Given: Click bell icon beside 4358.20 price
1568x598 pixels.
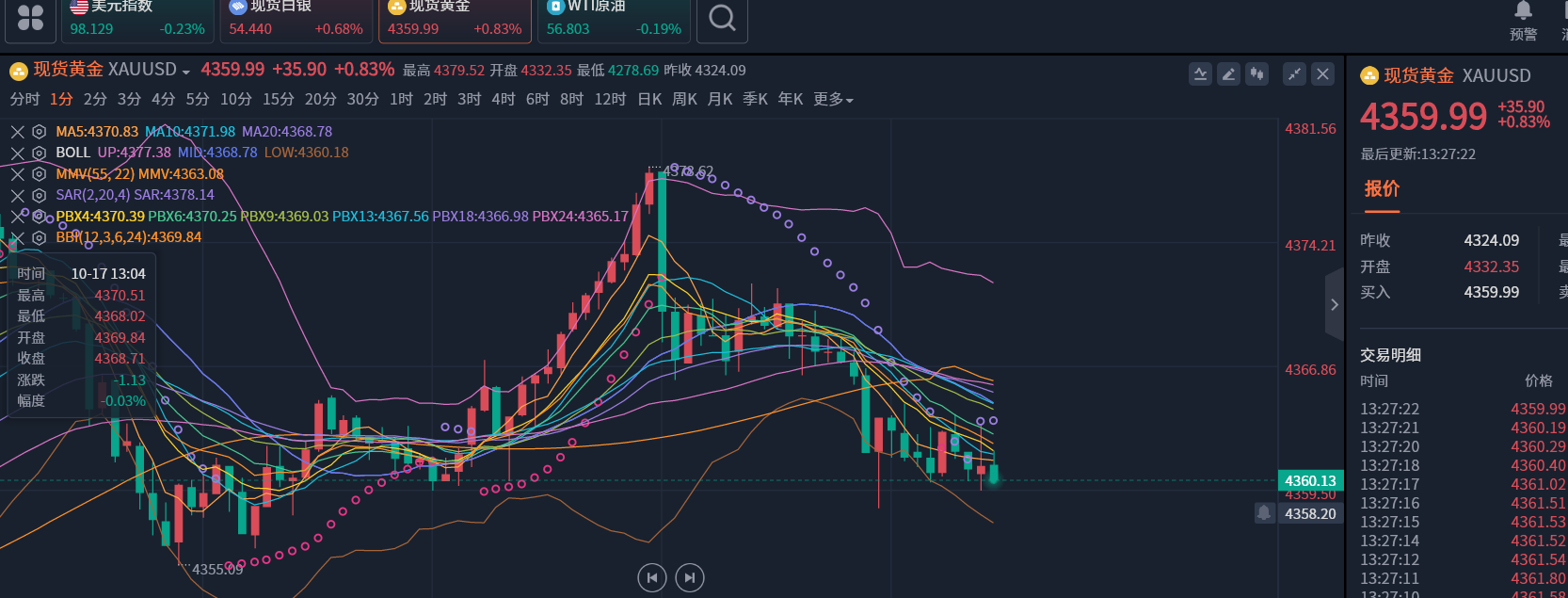Looking at the screenshot, I should click(1264, 512).
